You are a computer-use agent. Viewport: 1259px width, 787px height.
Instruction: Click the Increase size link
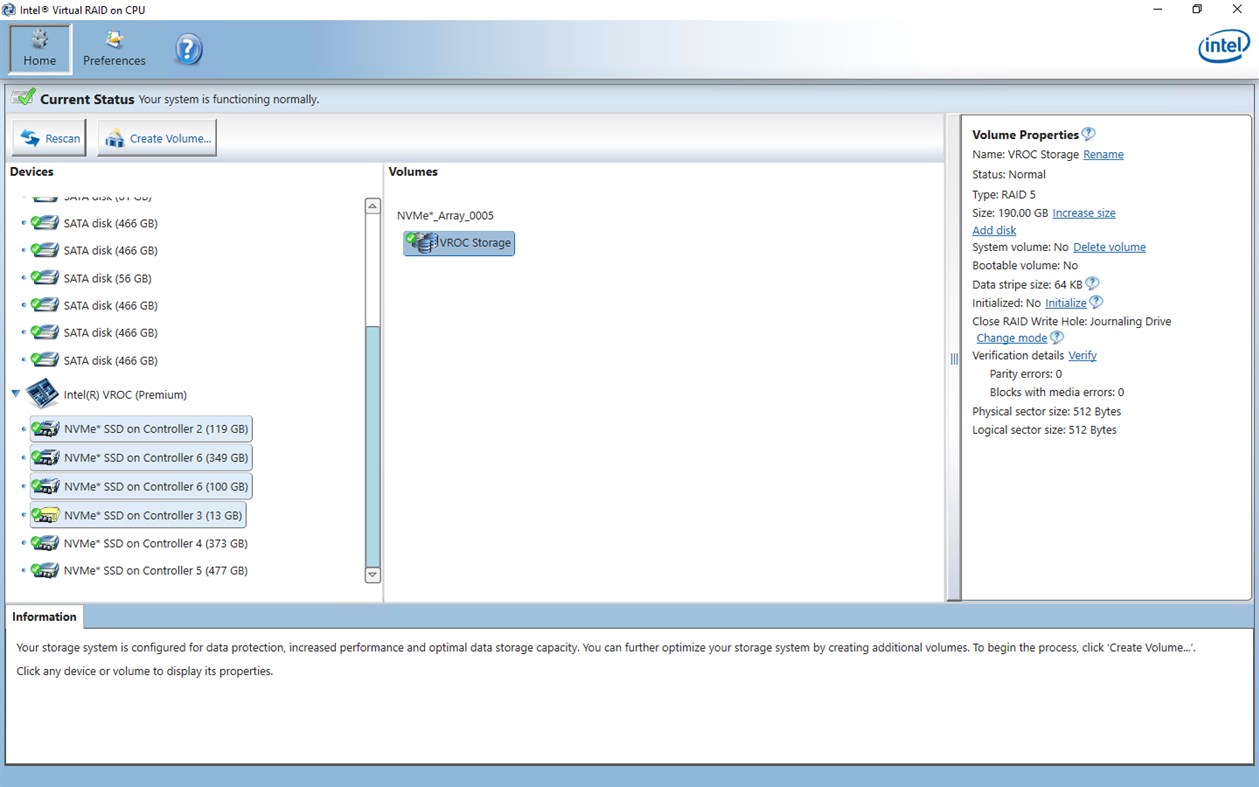point(1084,212)
